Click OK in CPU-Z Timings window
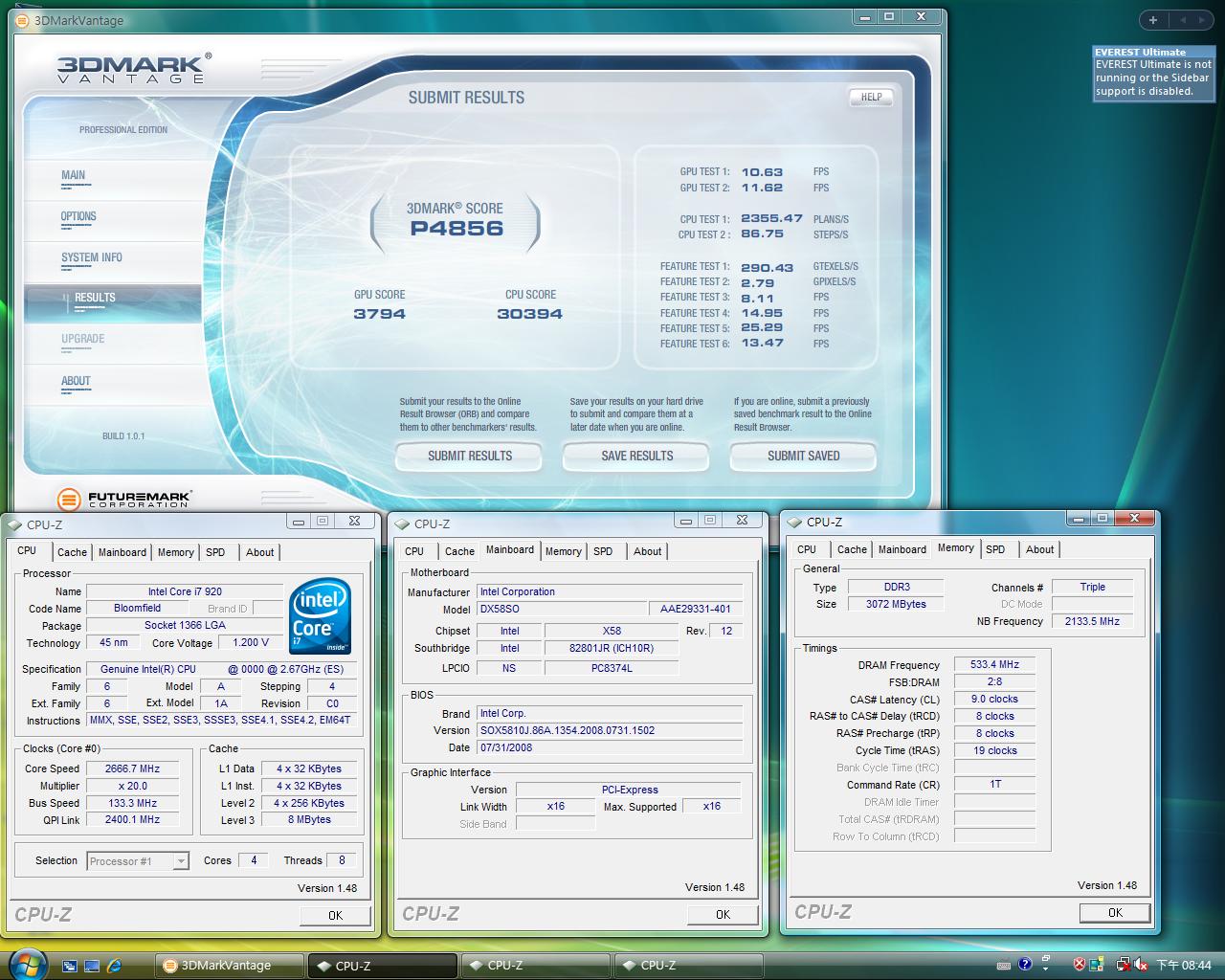Image resolution: width=1225 pixels, height=980 pixels. [x=1115, y=913]
